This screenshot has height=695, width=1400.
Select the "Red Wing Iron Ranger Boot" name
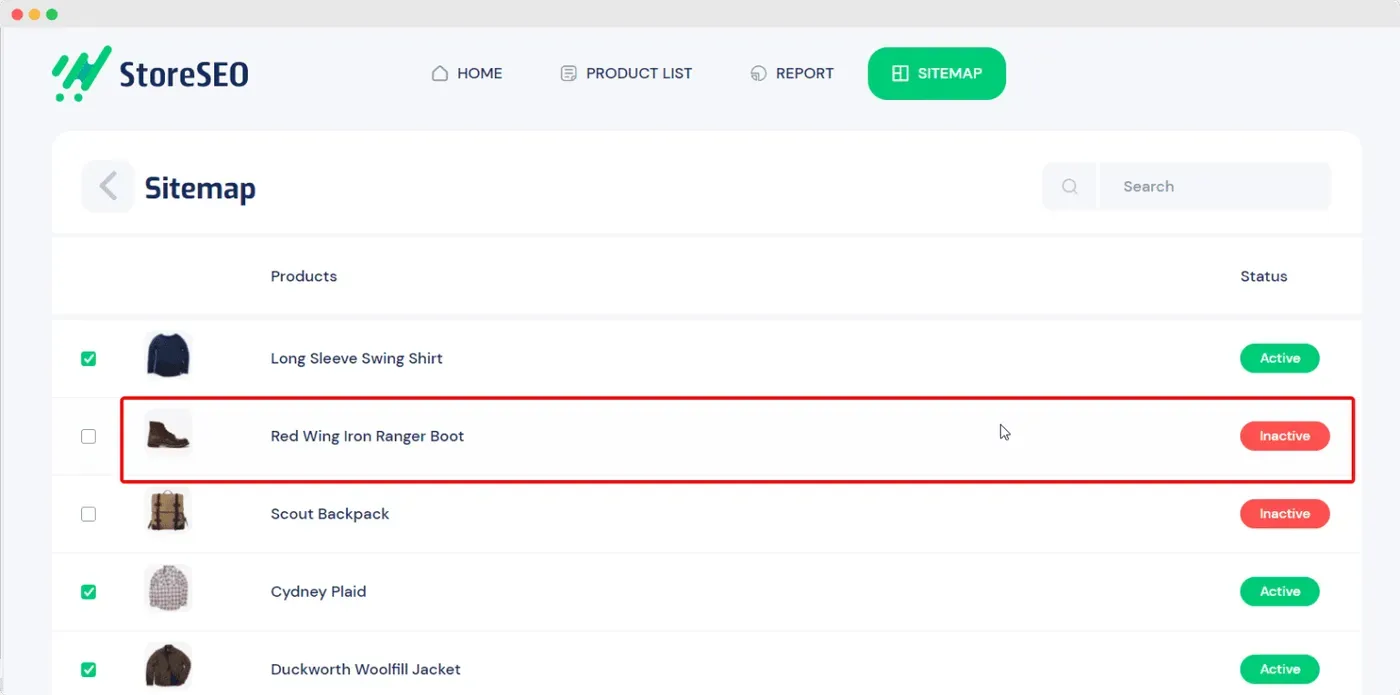(368, 436)
